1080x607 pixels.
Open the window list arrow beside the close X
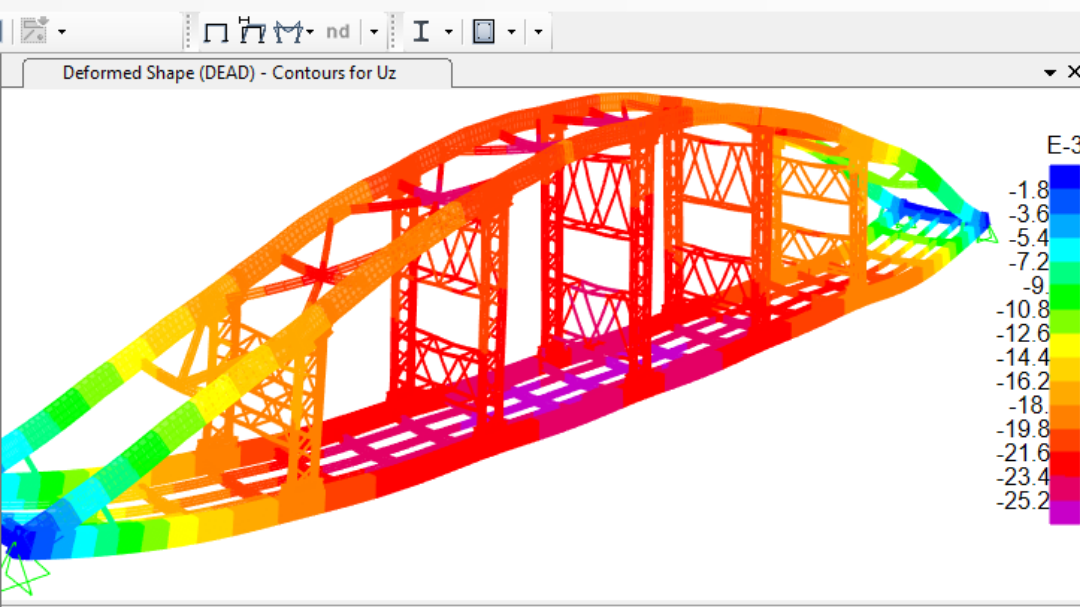click(1050, 73)
